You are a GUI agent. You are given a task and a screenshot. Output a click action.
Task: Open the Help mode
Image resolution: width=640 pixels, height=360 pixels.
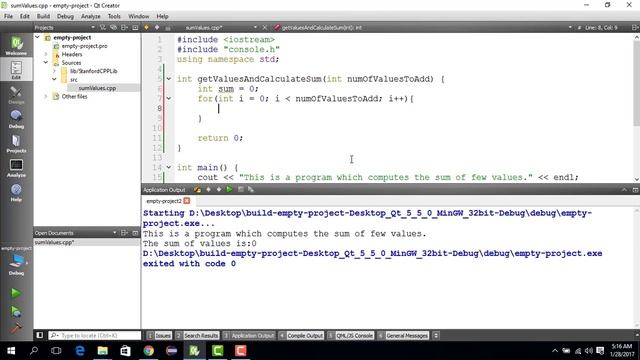pos(16,192)
